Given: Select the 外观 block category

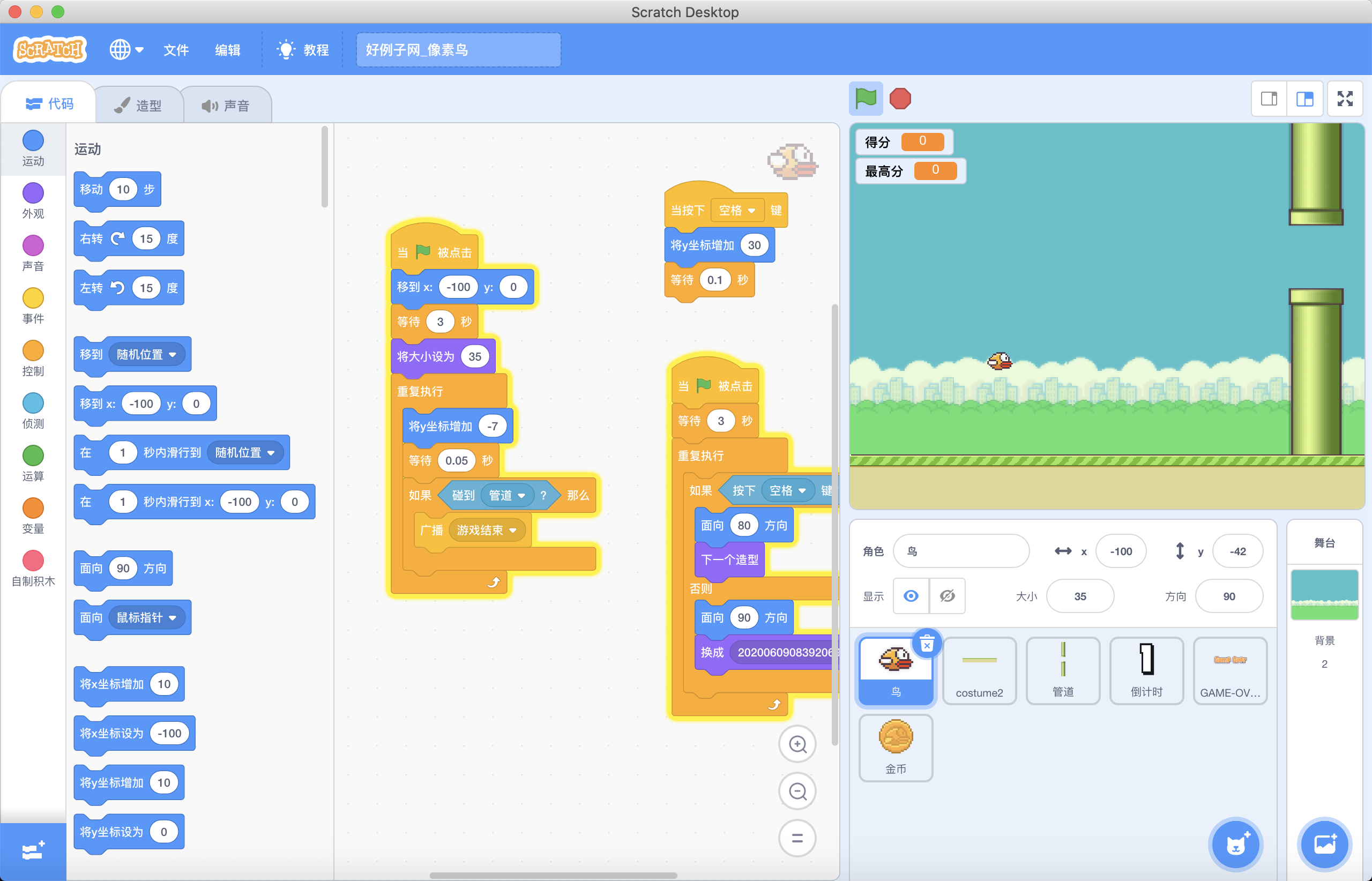Looking at the screenshot, I should [33, 201].
